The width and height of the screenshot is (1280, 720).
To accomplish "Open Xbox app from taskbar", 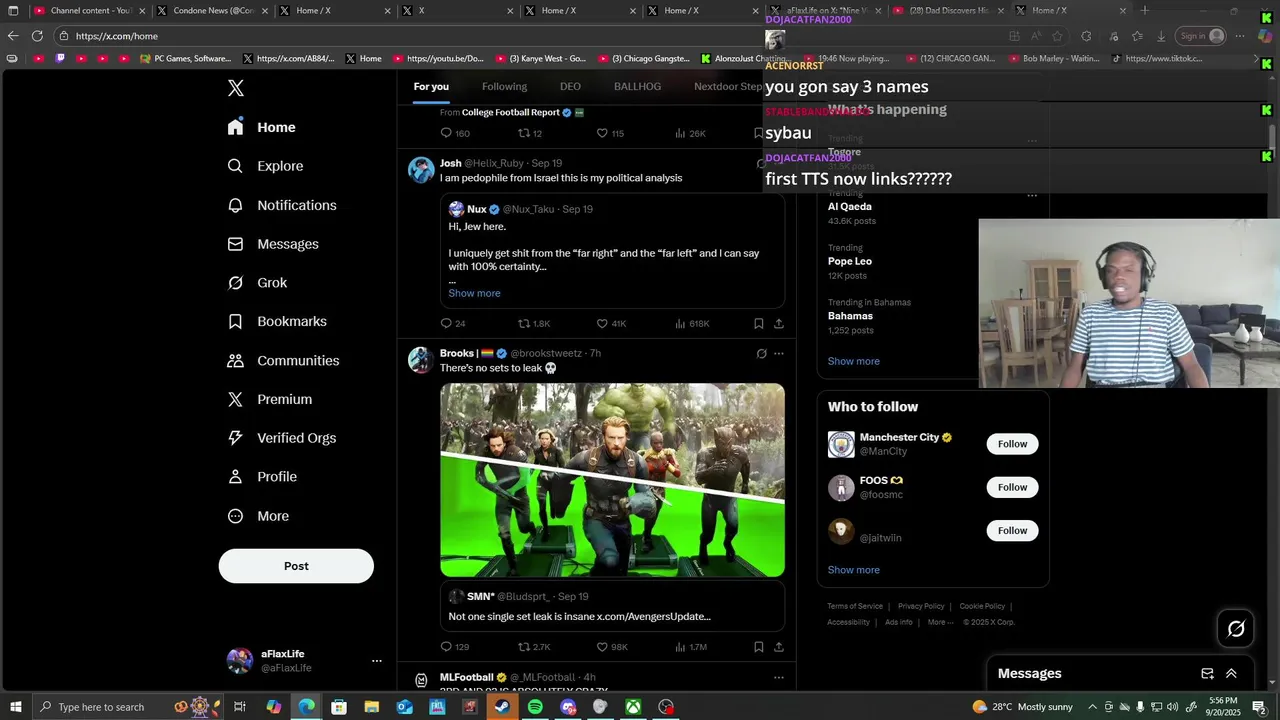I will click(634, 707).
